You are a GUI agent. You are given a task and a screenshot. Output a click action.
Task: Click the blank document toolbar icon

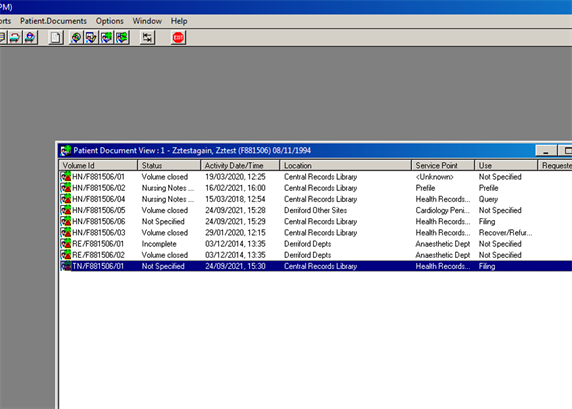56,38
